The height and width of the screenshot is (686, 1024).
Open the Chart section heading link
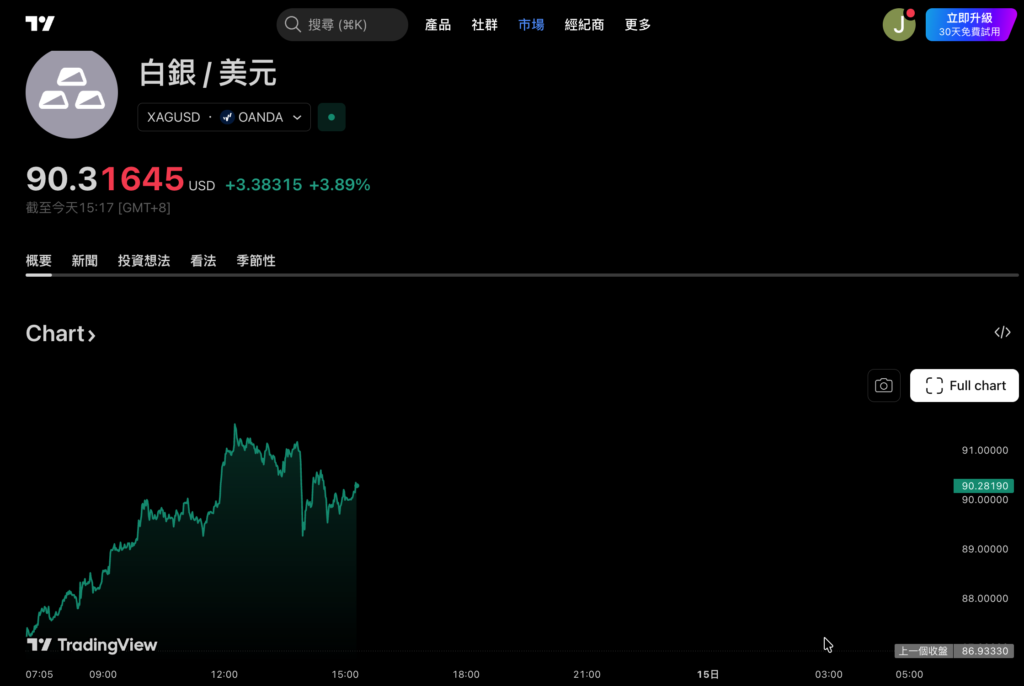coord(60,334)
